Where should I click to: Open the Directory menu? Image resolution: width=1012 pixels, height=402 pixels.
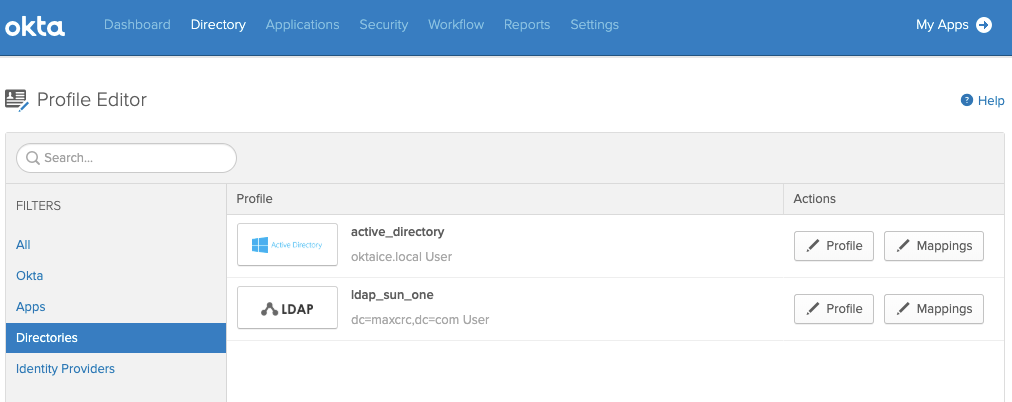218,25
